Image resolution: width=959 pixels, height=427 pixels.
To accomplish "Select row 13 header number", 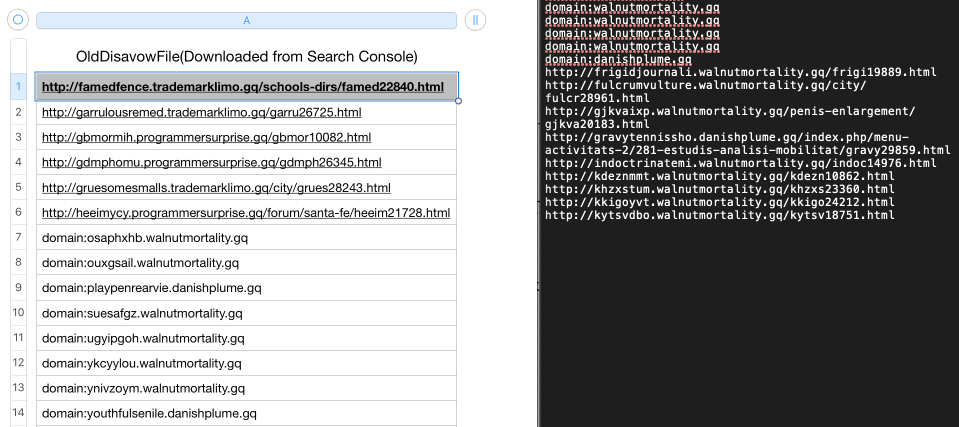I will [x=18, y=388].
